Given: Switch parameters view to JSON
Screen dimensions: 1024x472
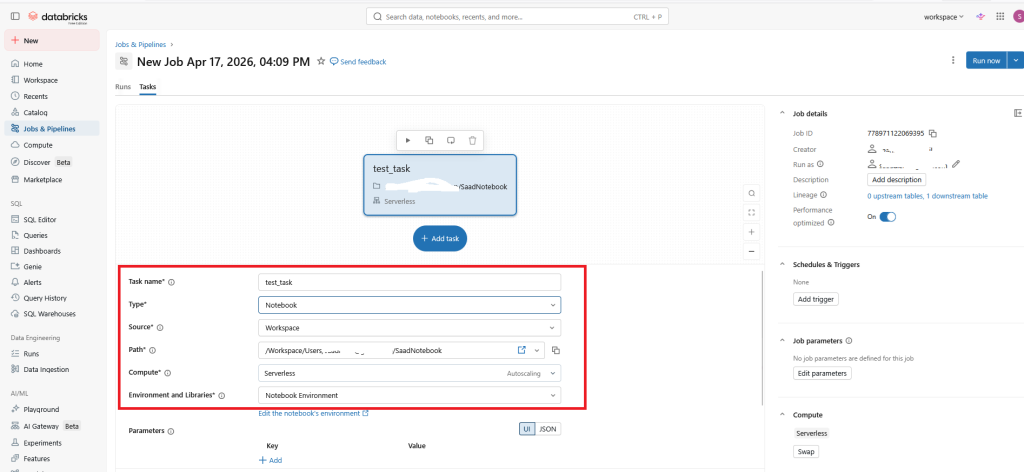Looking at the screenshot, I should point(547,428).
